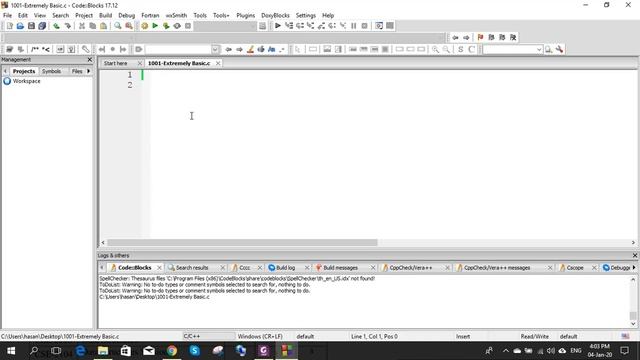Select the 1001-Extremely Basic.c editor tab
The height and width of the screenshot is (360, 640).
[179, 63]
